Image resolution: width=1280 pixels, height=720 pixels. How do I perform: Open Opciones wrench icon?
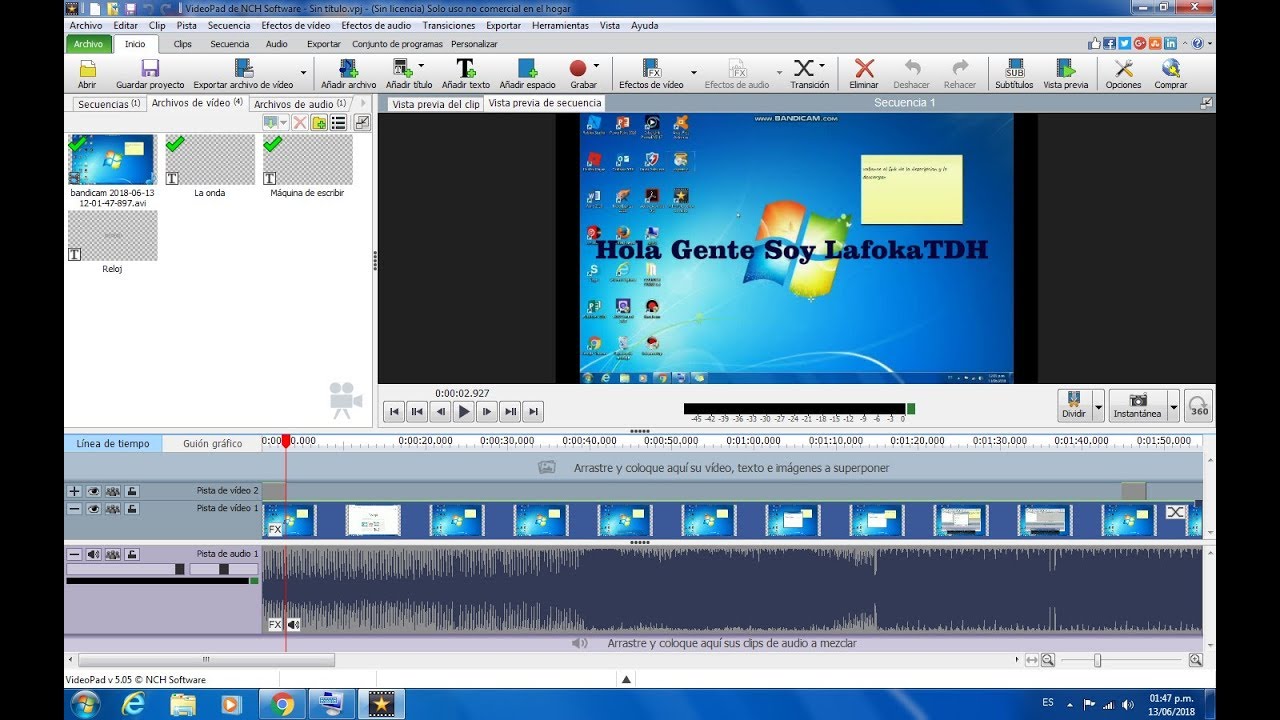1123,69
